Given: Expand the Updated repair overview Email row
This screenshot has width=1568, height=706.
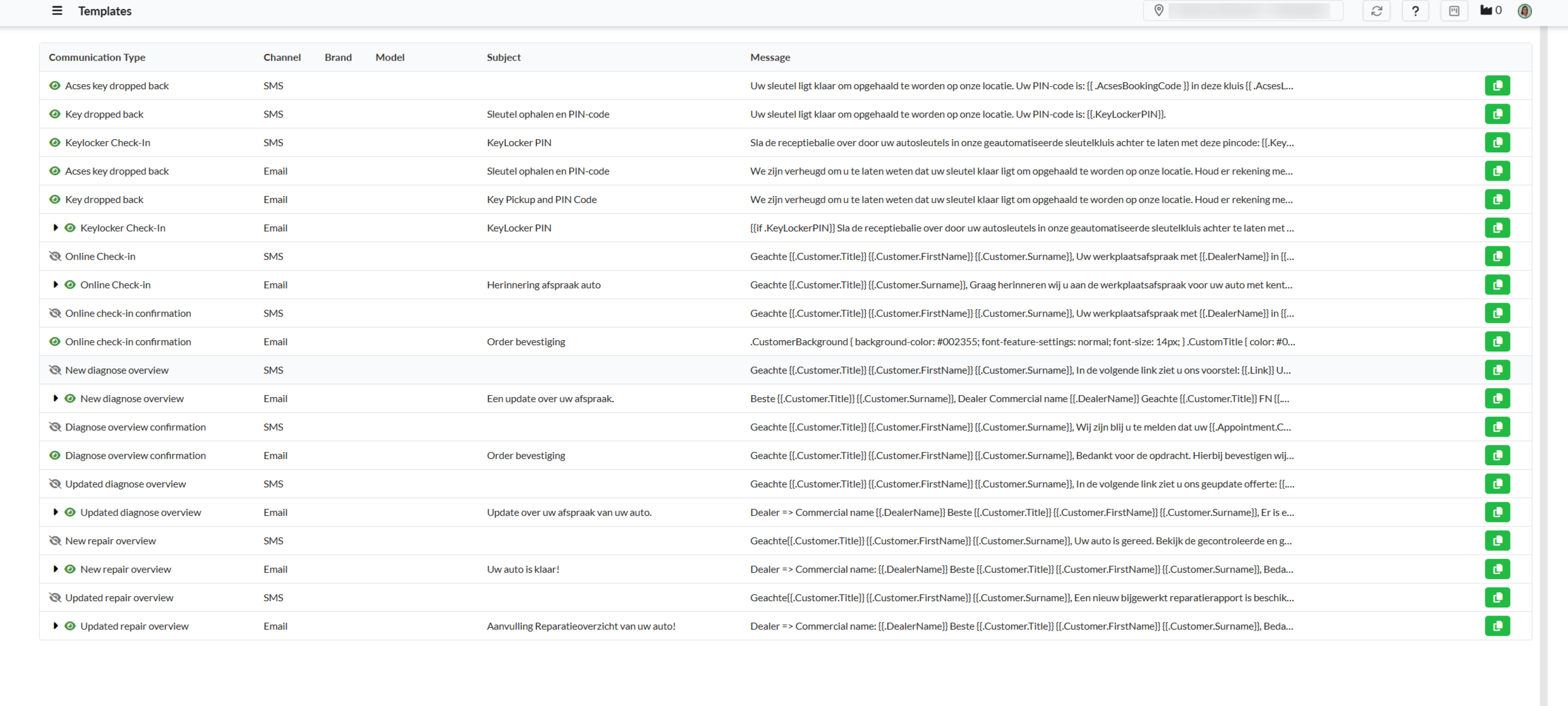Looking at the screenshot, I should point(56,626).
